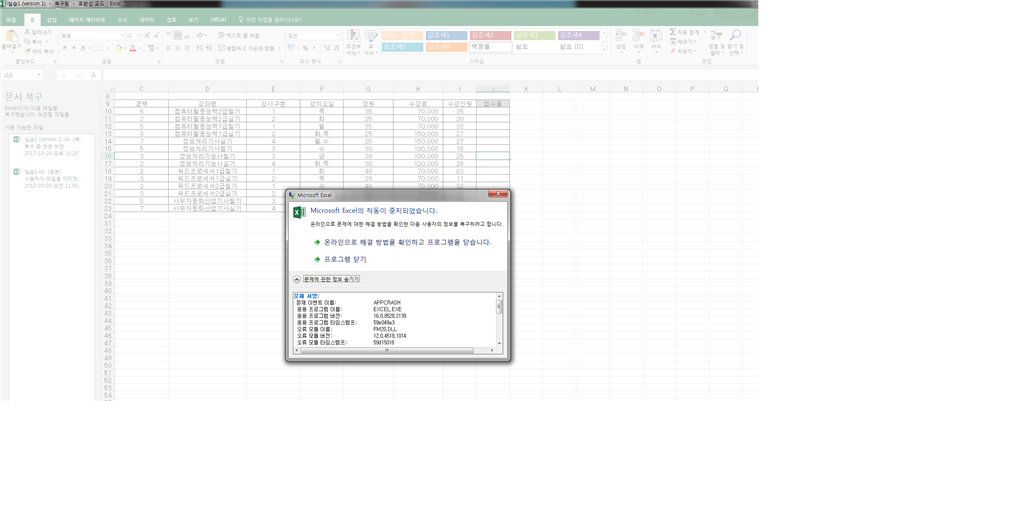Click the percent style (%) icon
This screenshot has height=528, width=1024.
[306, 48]
